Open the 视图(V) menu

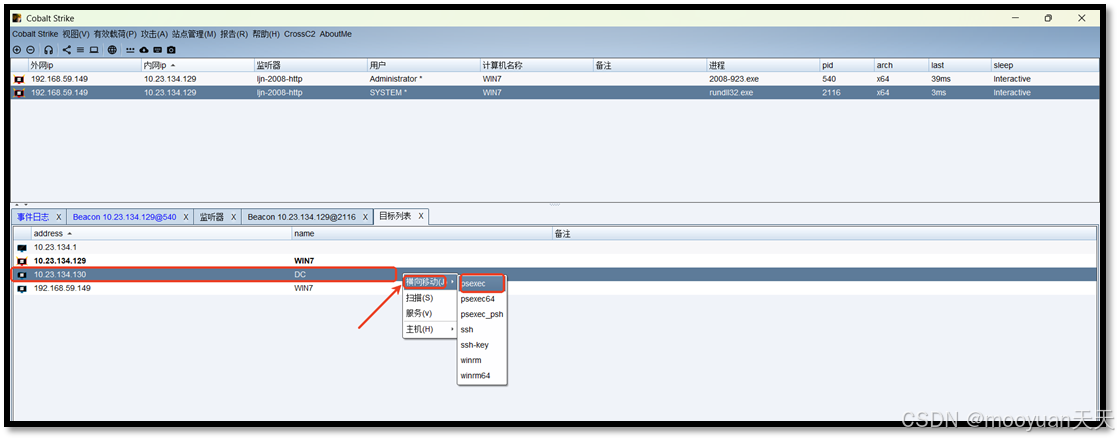[76, 34]
